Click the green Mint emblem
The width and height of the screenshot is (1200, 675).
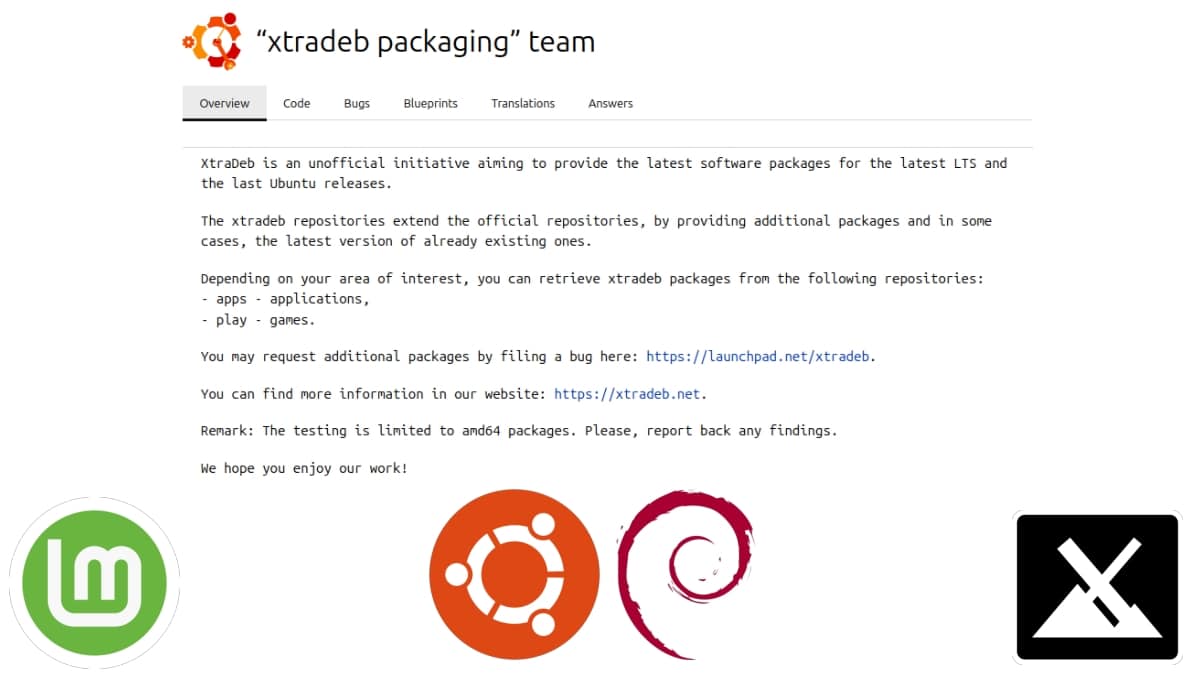point(95,580)
